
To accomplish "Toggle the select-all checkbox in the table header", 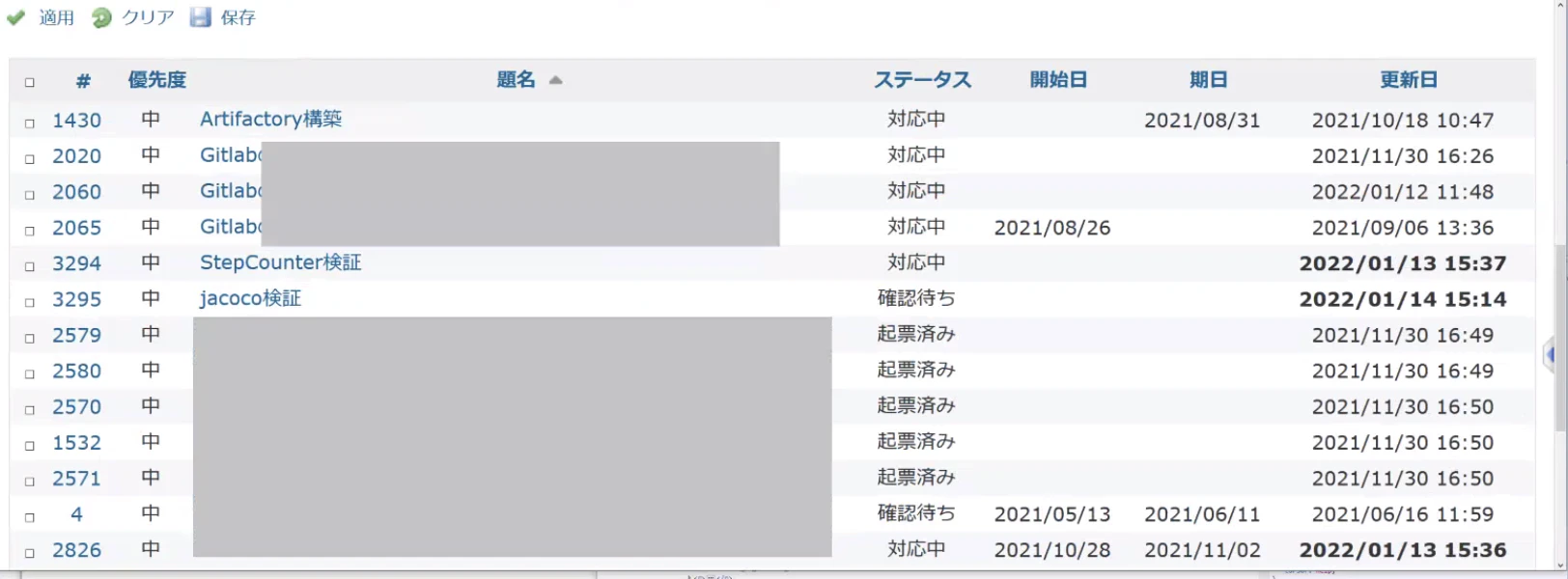I will coord(29,82).
